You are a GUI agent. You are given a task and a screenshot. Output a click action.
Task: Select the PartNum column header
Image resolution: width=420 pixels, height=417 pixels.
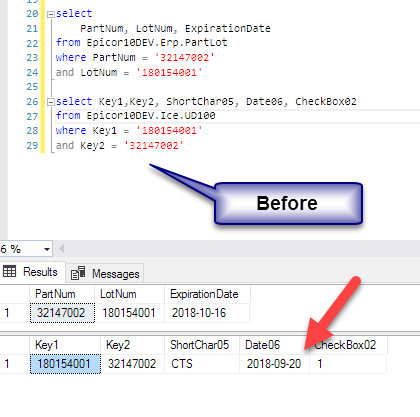[62, 294]
